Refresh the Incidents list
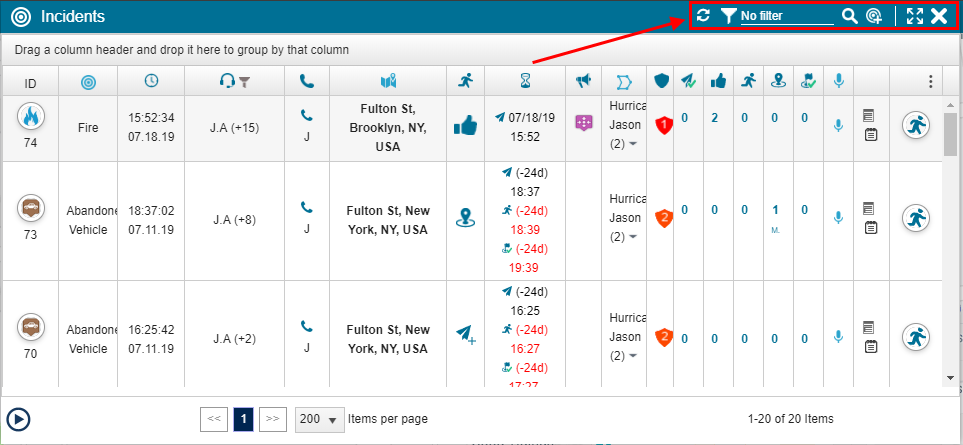Screen dimensions: 963x445 click(x=704, y=16)
